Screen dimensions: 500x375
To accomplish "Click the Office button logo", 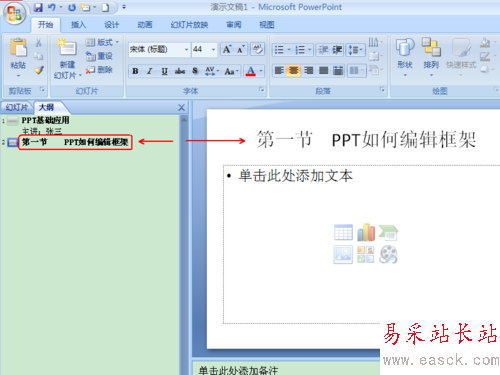I will pyautogui.click(x=14, y=14).
